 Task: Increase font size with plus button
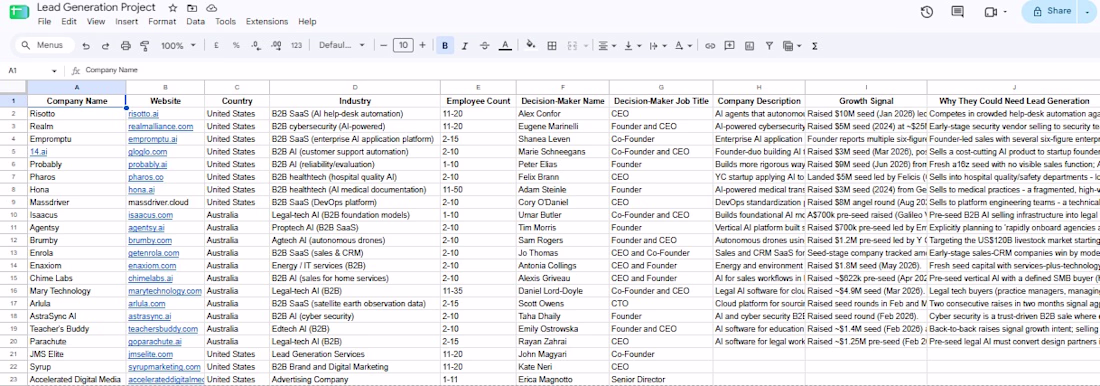coord(422,46)
